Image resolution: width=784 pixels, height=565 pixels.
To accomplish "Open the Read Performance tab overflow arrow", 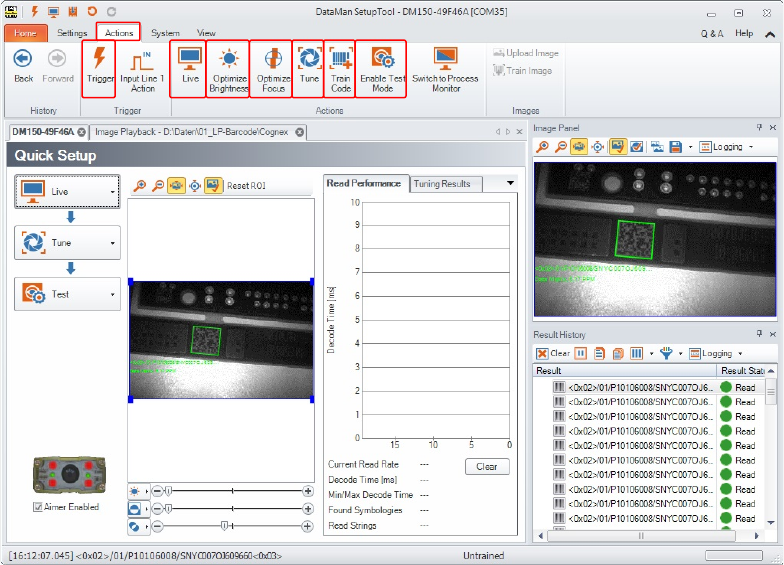I will pos(510,183).
